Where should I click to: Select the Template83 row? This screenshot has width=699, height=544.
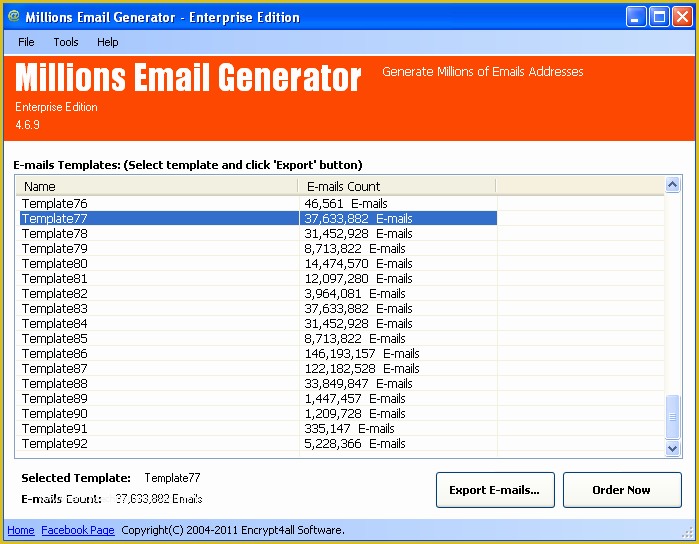pyautogui.click(x=259, y=309)
